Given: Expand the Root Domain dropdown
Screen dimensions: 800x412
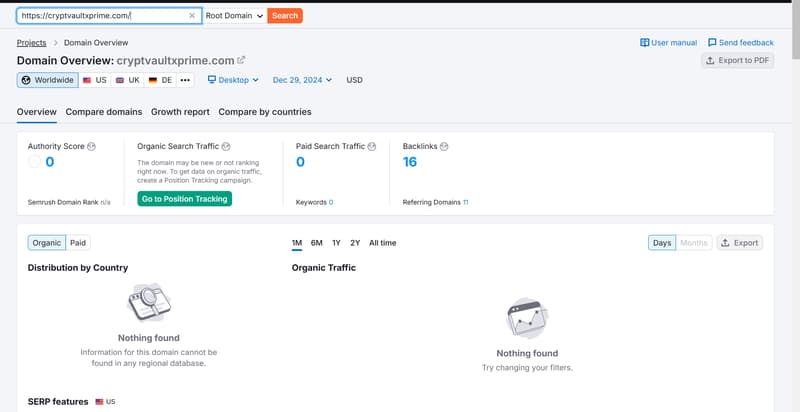Looking at the screenshot, I should [234, 16].
